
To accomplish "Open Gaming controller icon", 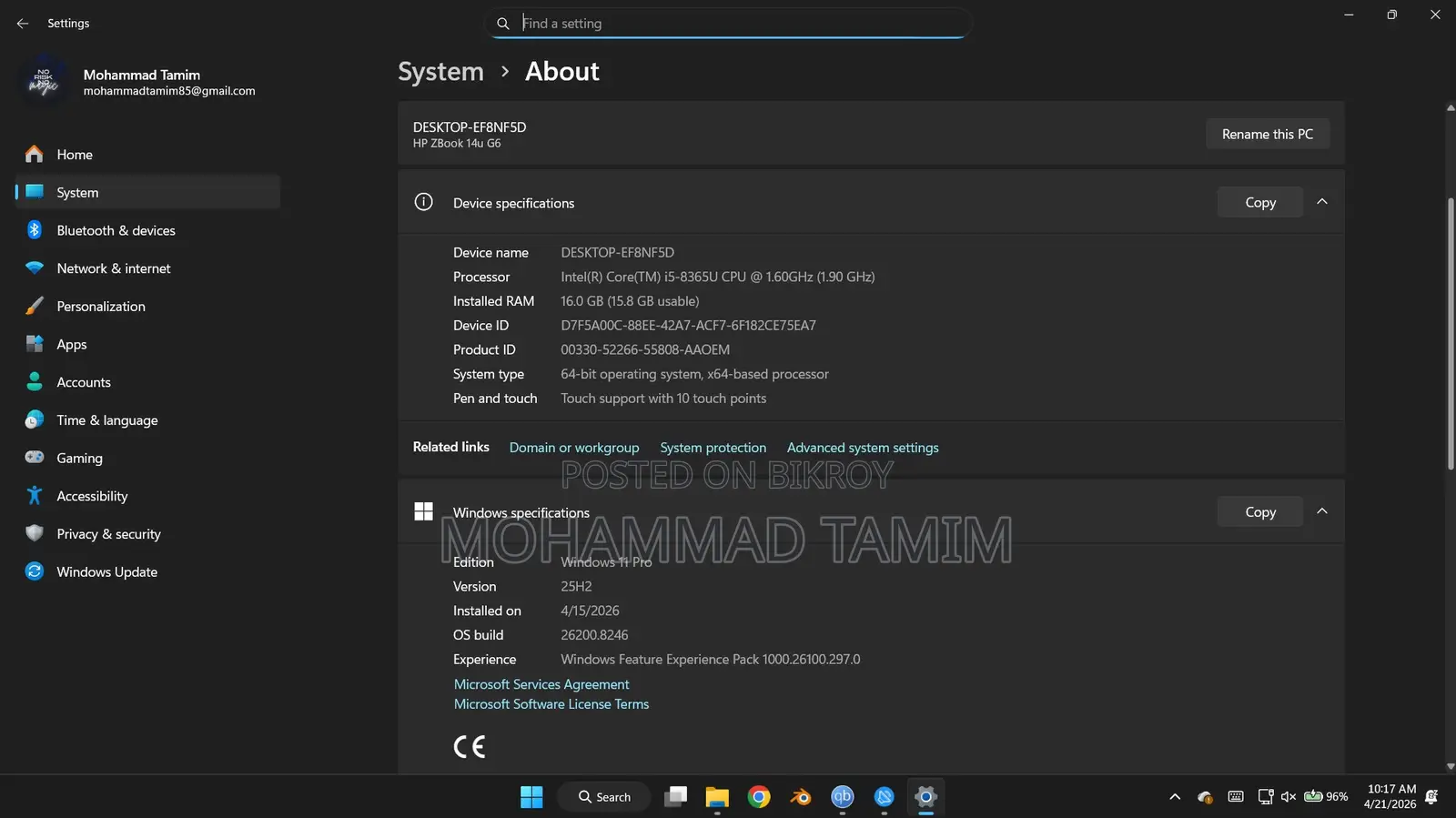I will 35,458.
